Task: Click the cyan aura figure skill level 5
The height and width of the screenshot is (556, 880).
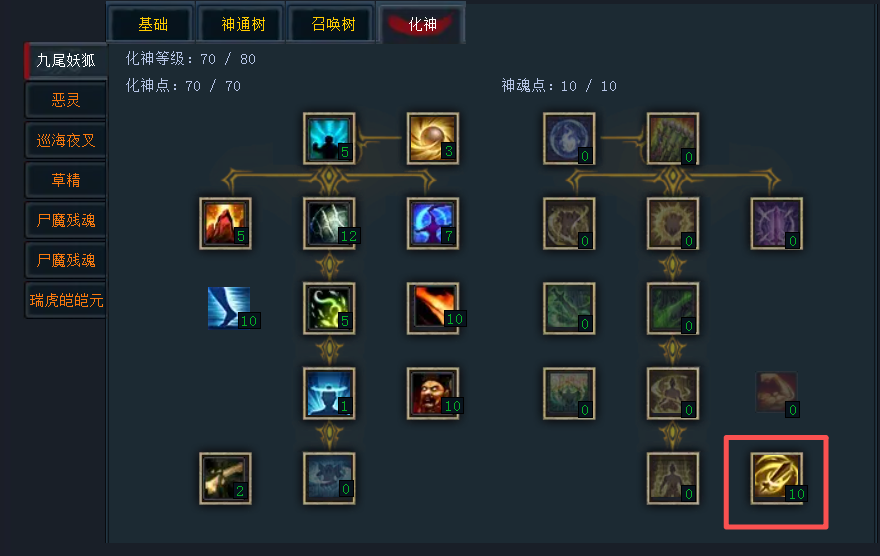Action: point(329,139)
